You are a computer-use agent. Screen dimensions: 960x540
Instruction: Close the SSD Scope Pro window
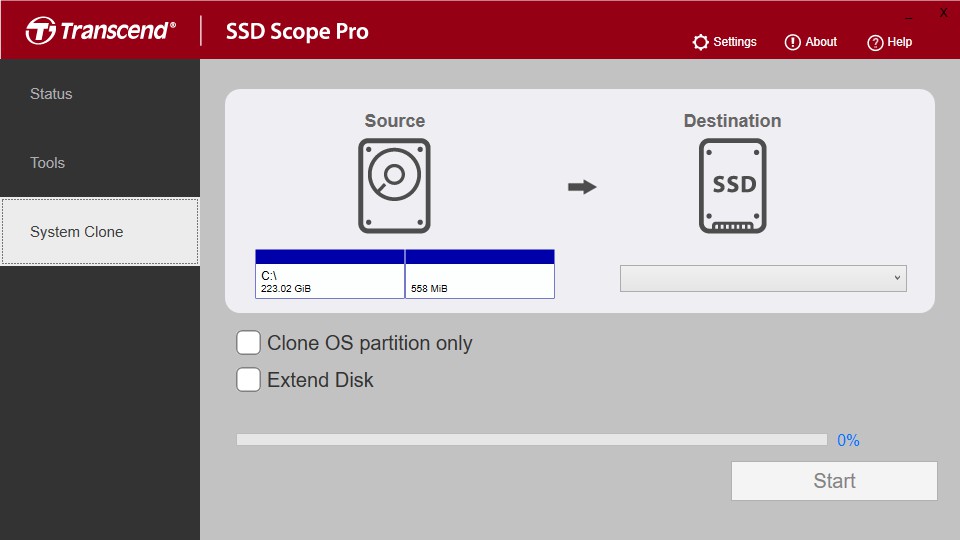[943, 13]
